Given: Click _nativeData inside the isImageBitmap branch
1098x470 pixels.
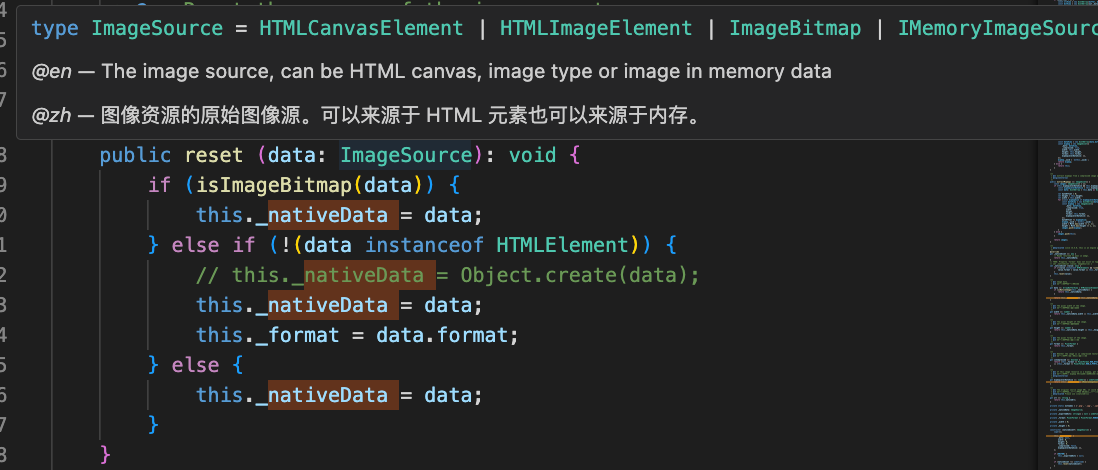Looking at the screenshot, I should click(327, 215).
